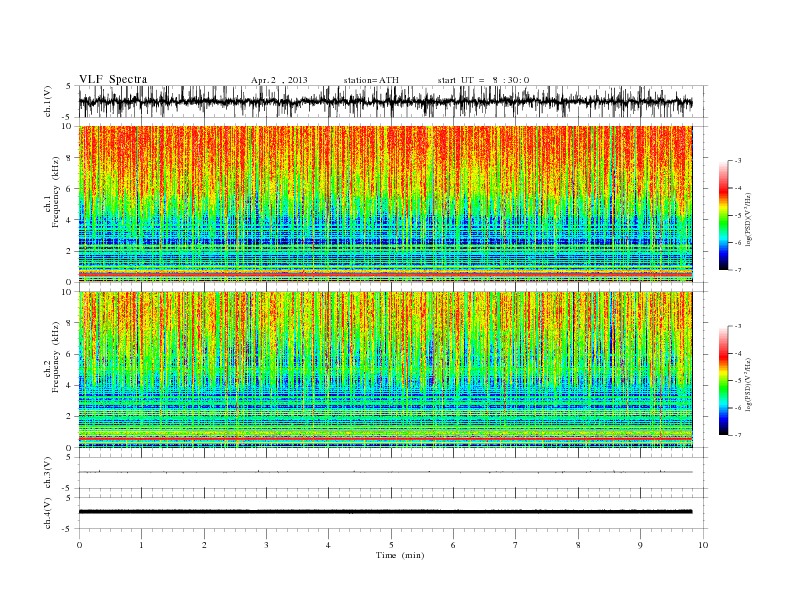Click inside the ch.2 spectrogram panel
792x612 pixels.
point(385,370)
